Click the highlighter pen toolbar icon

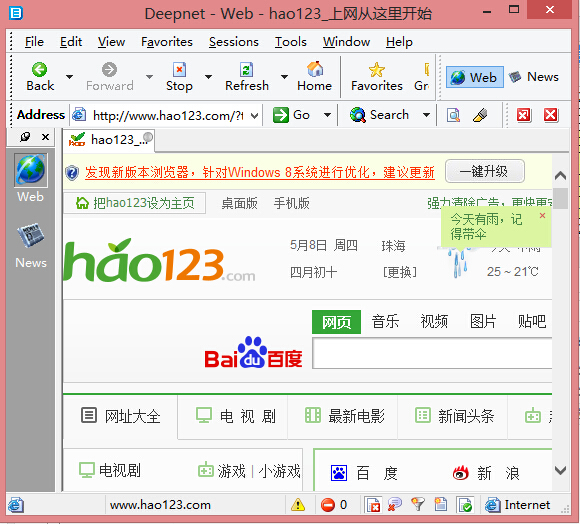tap(480, 115)
